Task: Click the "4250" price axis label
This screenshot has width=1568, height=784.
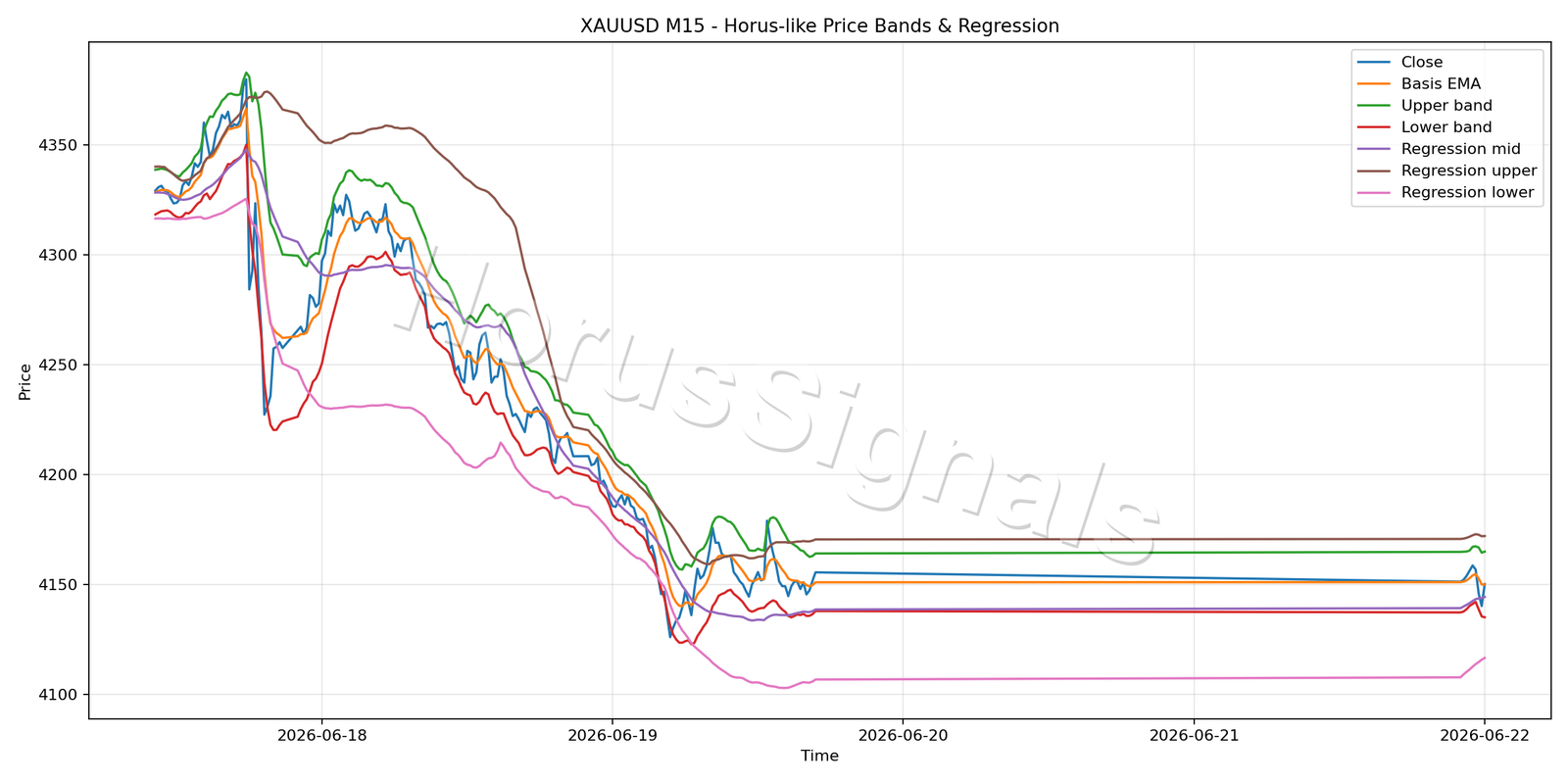Action: tap(58, 365)
